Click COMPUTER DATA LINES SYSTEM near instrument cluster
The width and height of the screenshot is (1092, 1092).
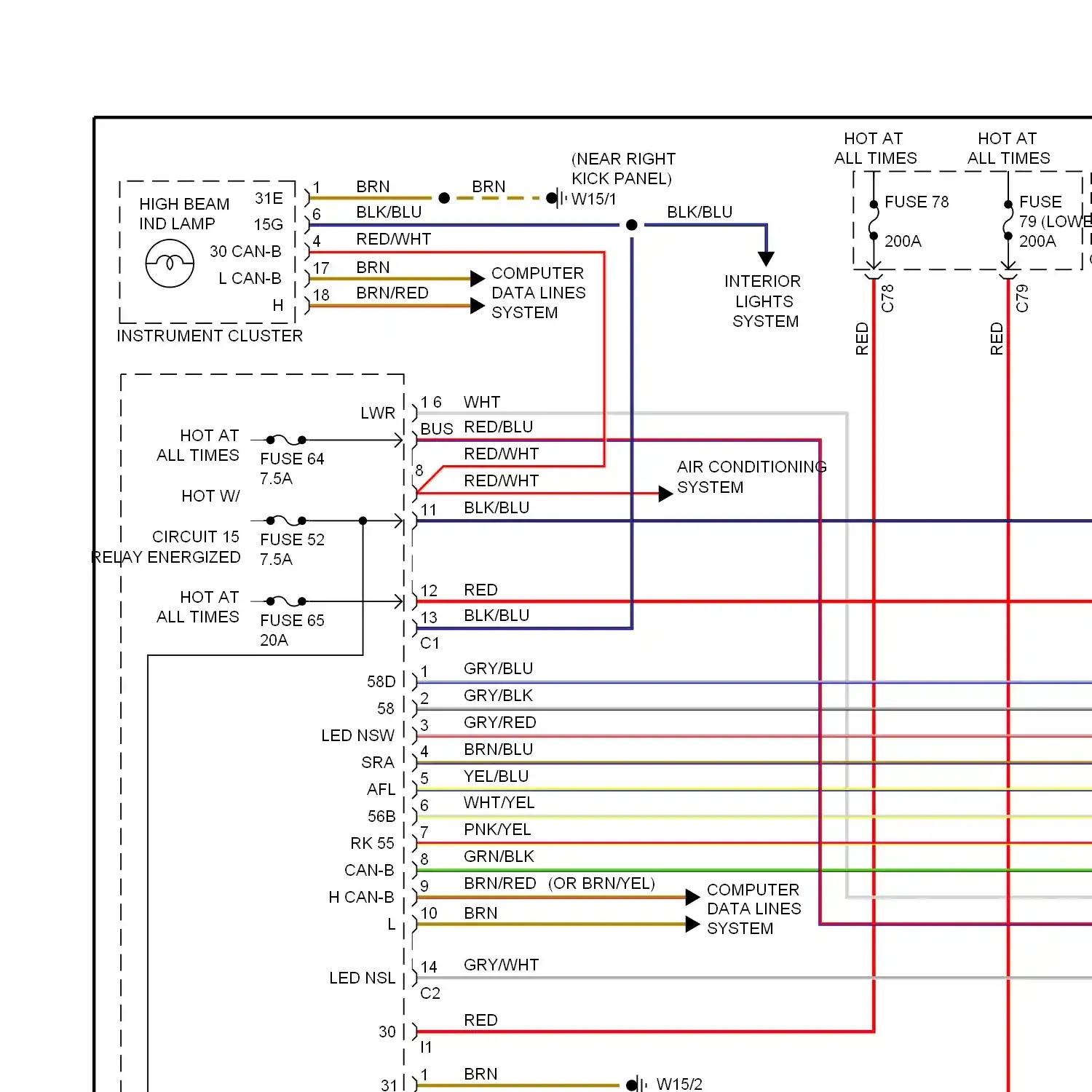[x=538, y=293]
